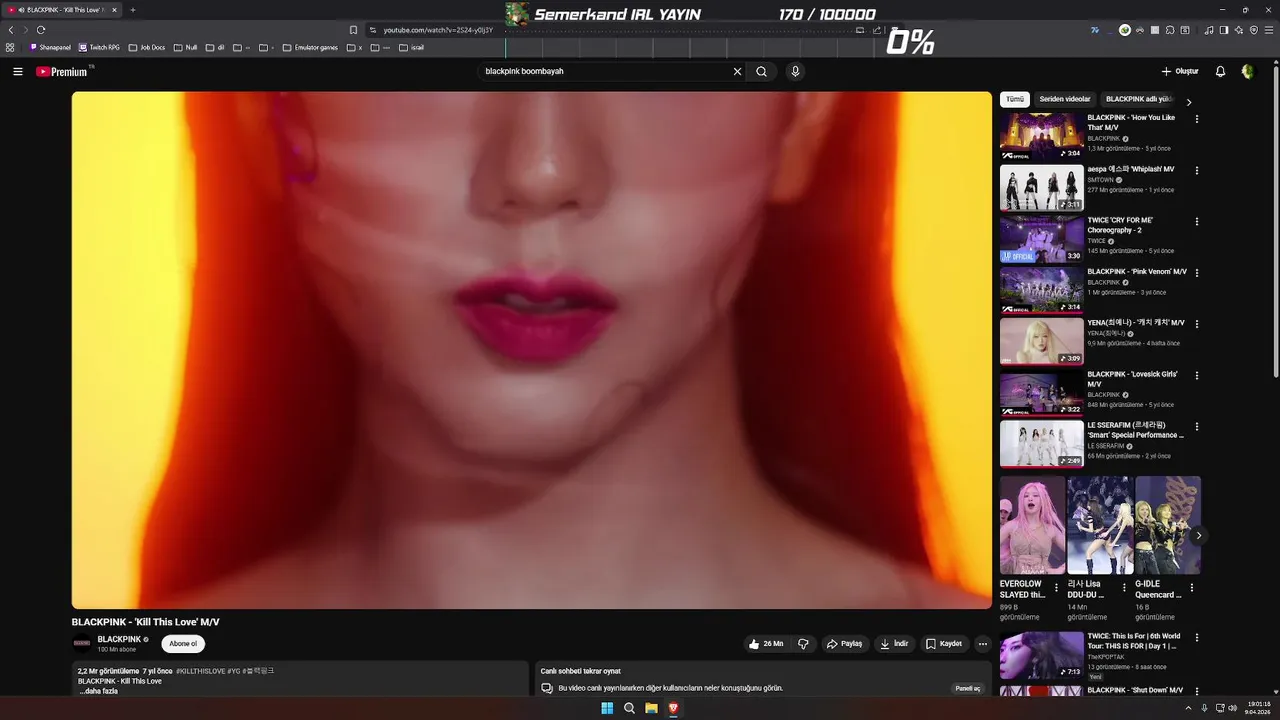The image size is (1280, 720).
Task: Open the YouTube guide hamburger menu
Action: (x=18, y=71)
